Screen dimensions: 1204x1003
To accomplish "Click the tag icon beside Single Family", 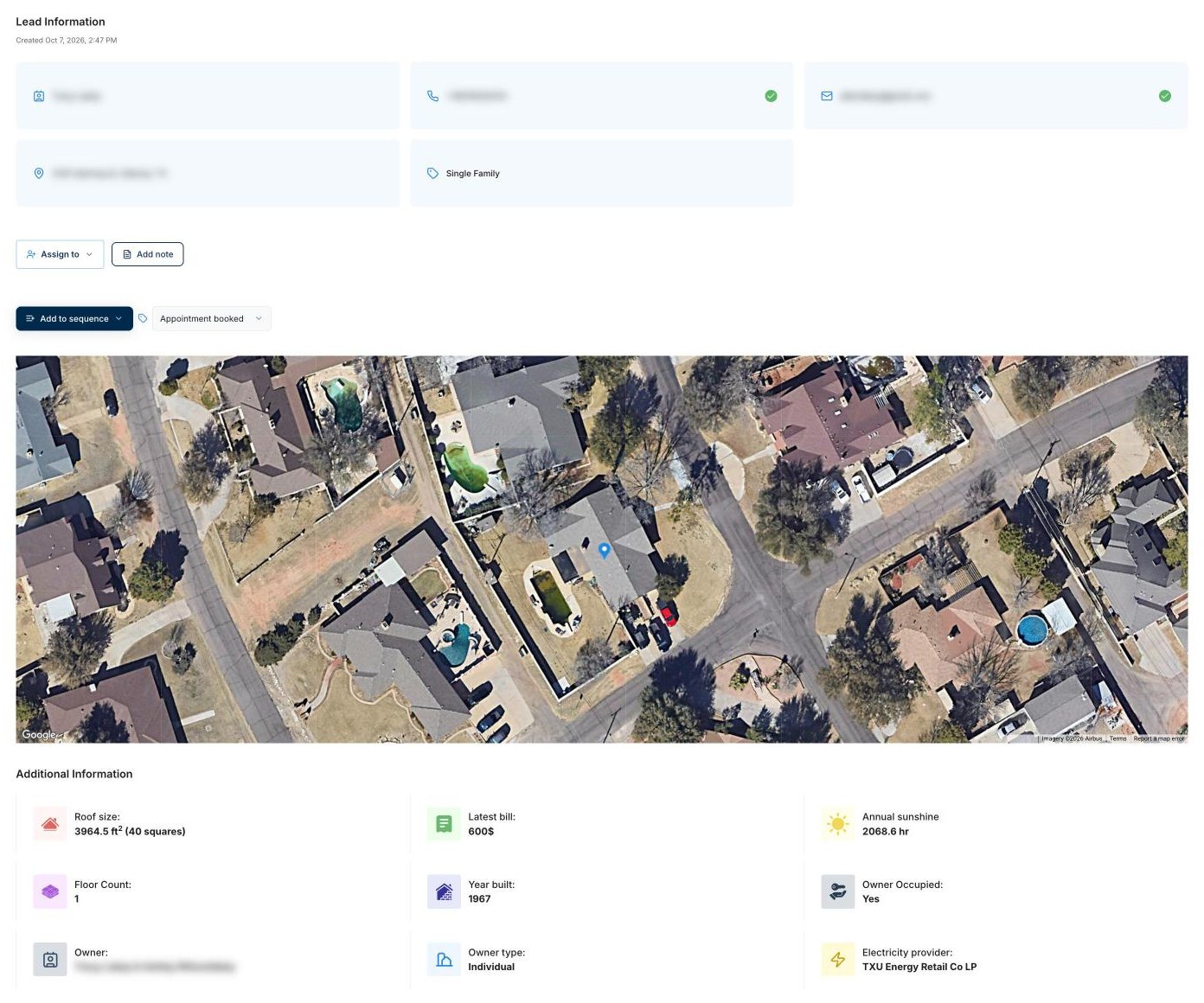I will coord(432,173).
